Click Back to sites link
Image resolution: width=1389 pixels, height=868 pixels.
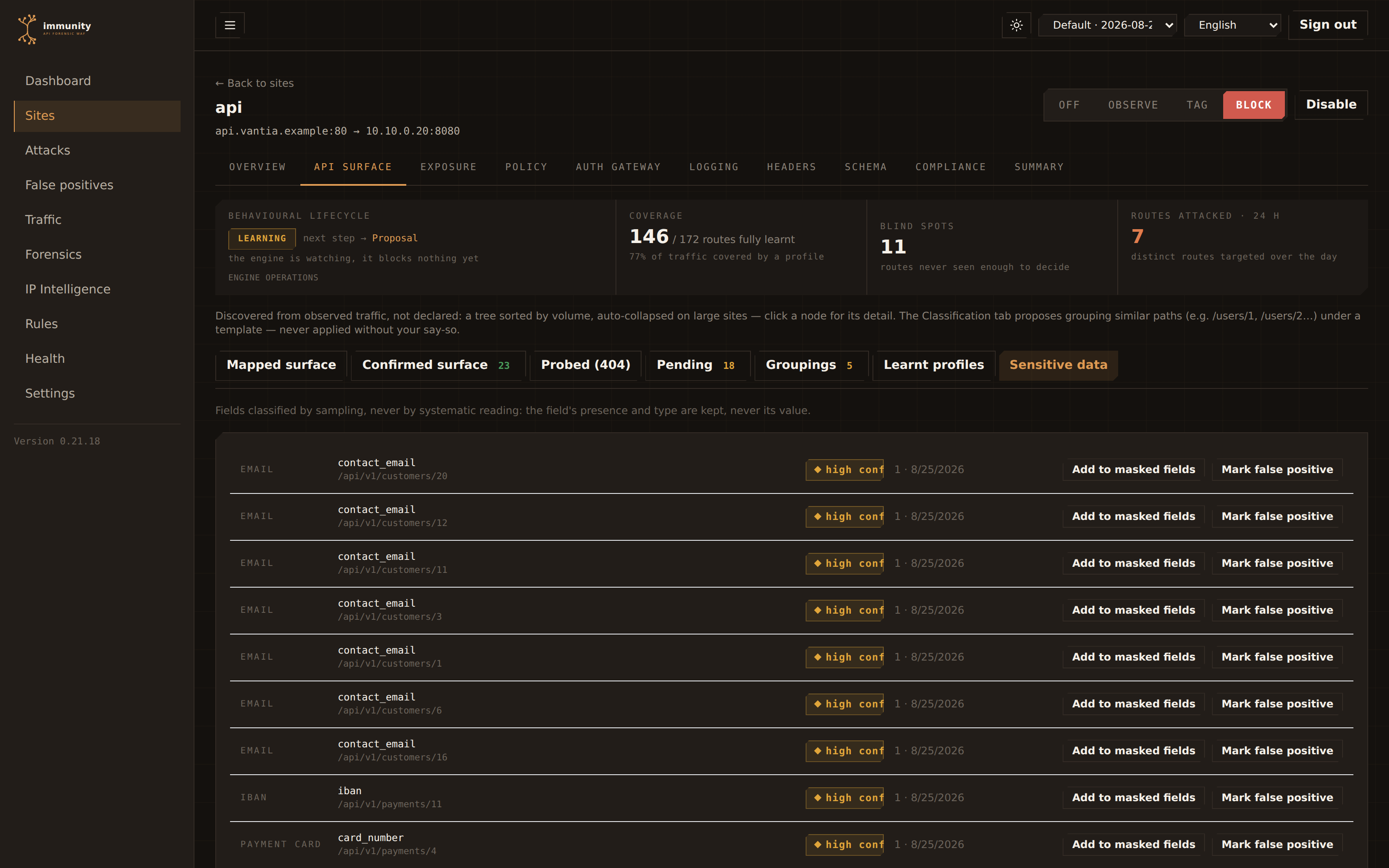(x=254, y=83)
